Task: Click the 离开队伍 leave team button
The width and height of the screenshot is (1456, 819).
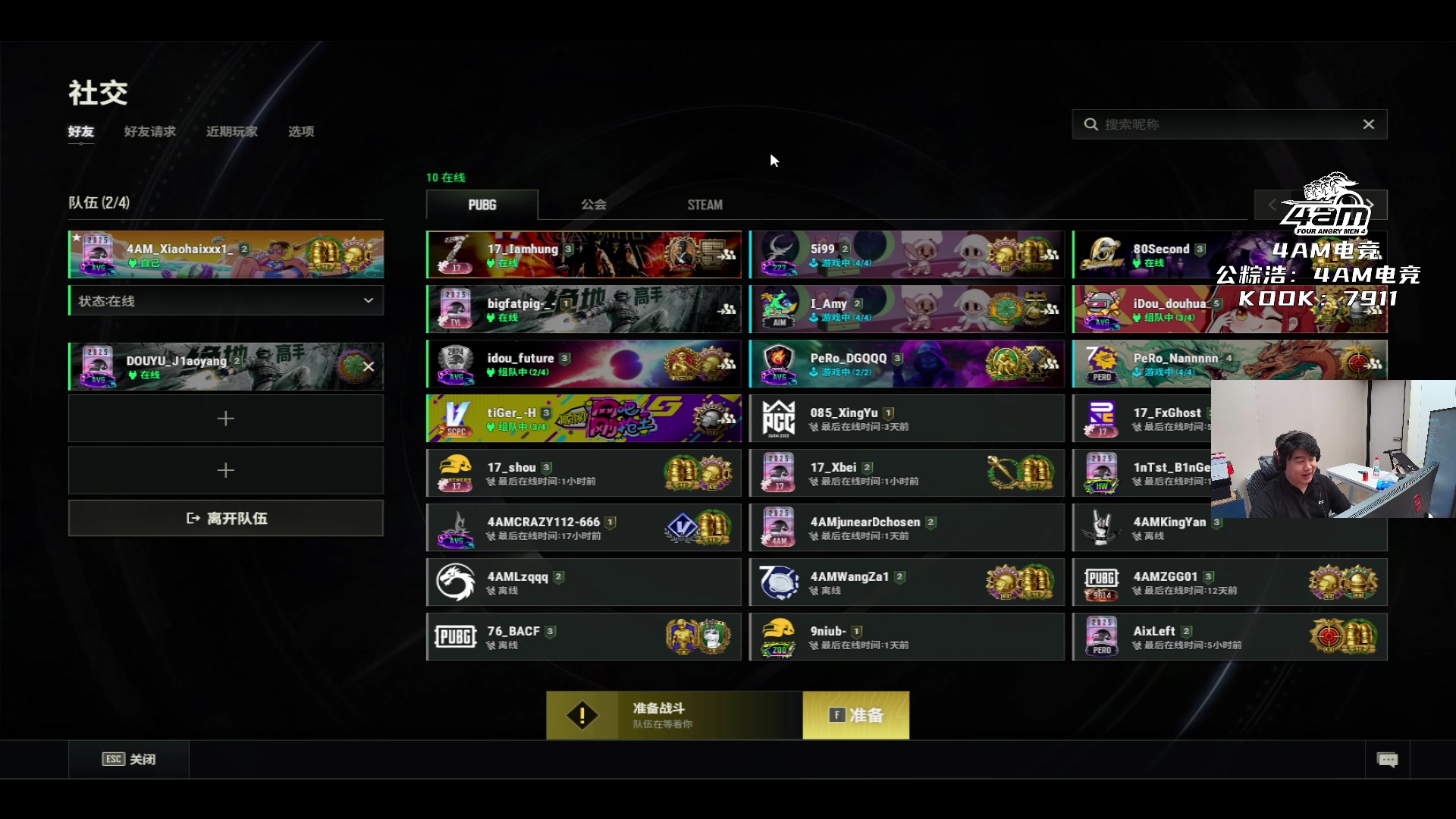Action: click(x=226, y=519)
